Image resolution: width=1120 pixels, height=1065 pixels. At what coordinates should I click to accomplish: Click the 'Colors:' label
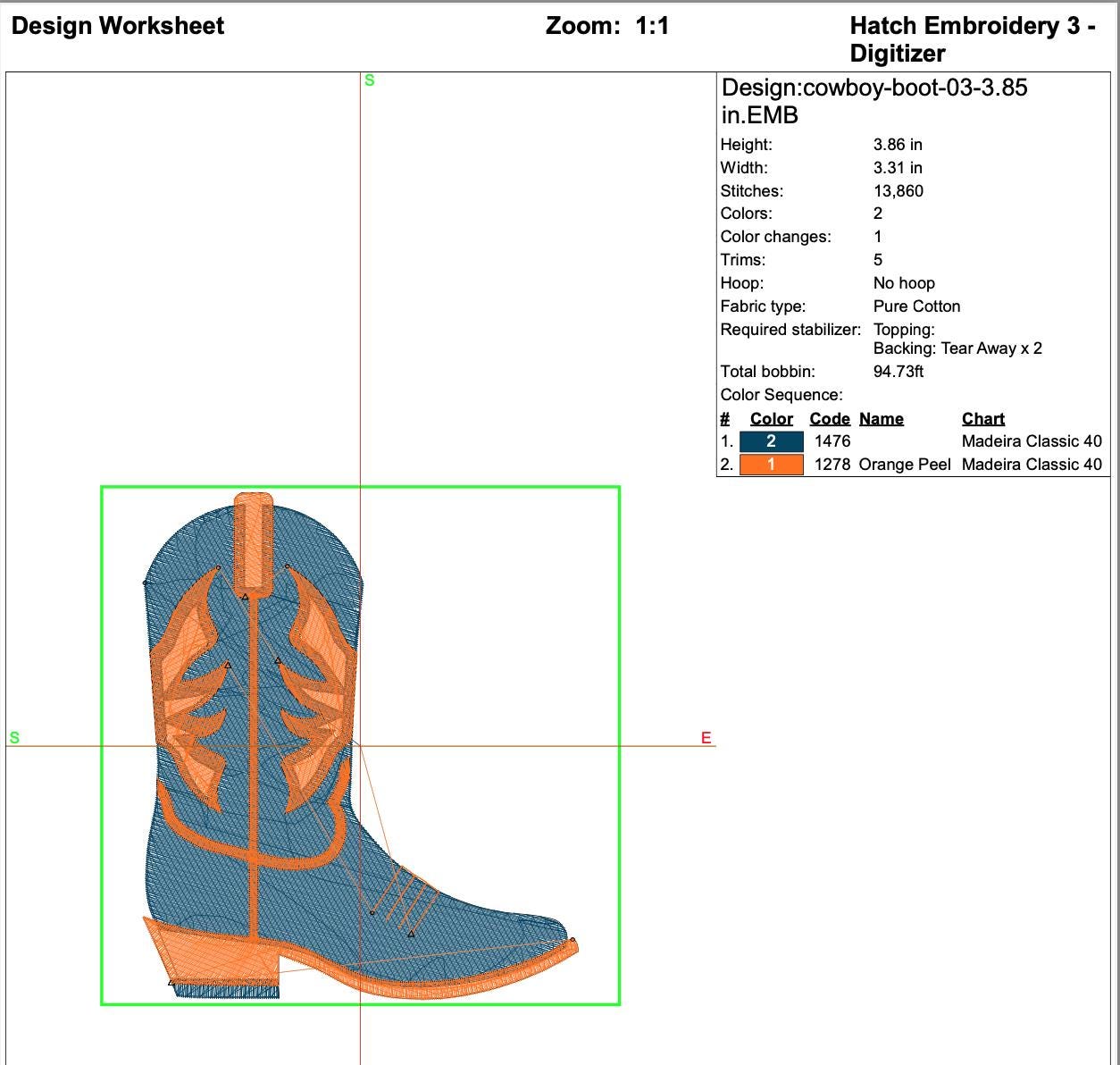747,214
